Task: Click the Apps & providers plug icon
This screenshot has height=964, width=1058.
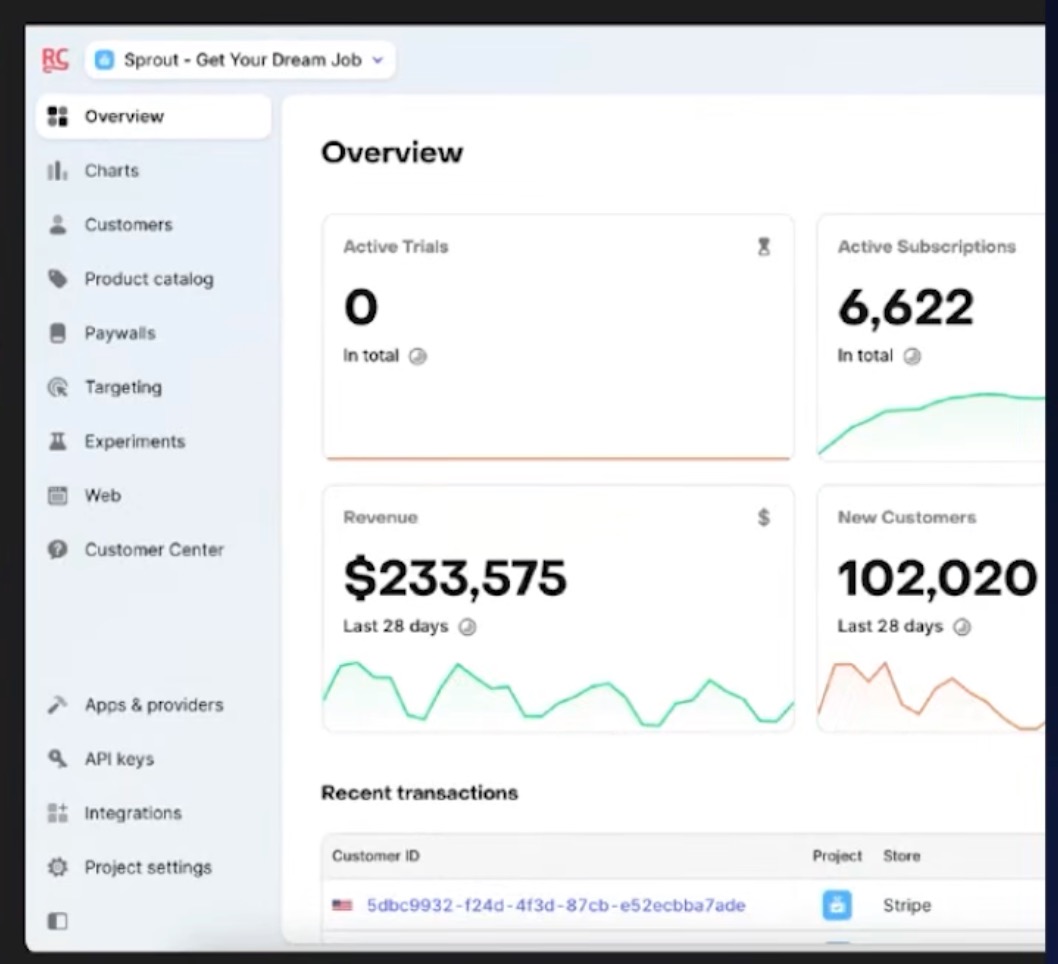Action: tap(57, 705)
